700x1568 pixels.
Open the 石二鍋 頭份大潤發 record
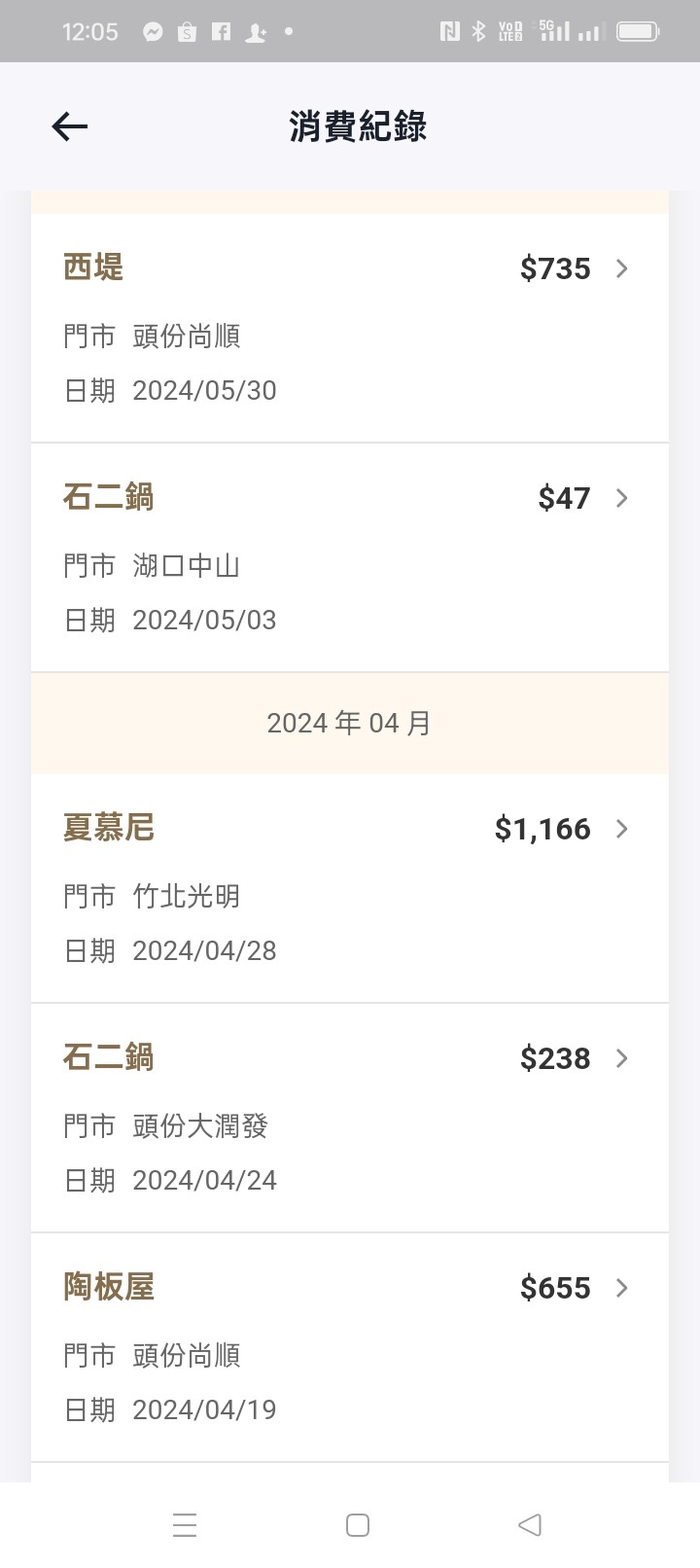tap(350, 1118)
